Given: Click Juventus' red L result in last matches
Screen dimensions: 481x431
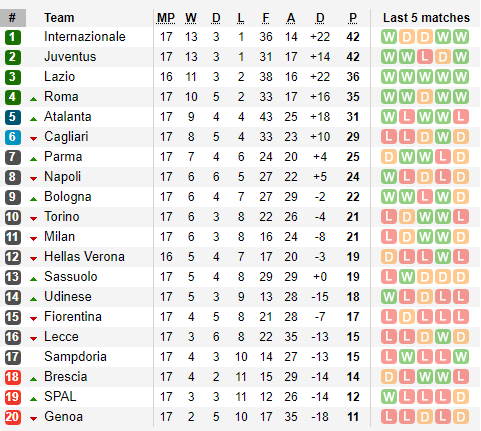Looking at the screenshot, I should [x=425, y=57].
